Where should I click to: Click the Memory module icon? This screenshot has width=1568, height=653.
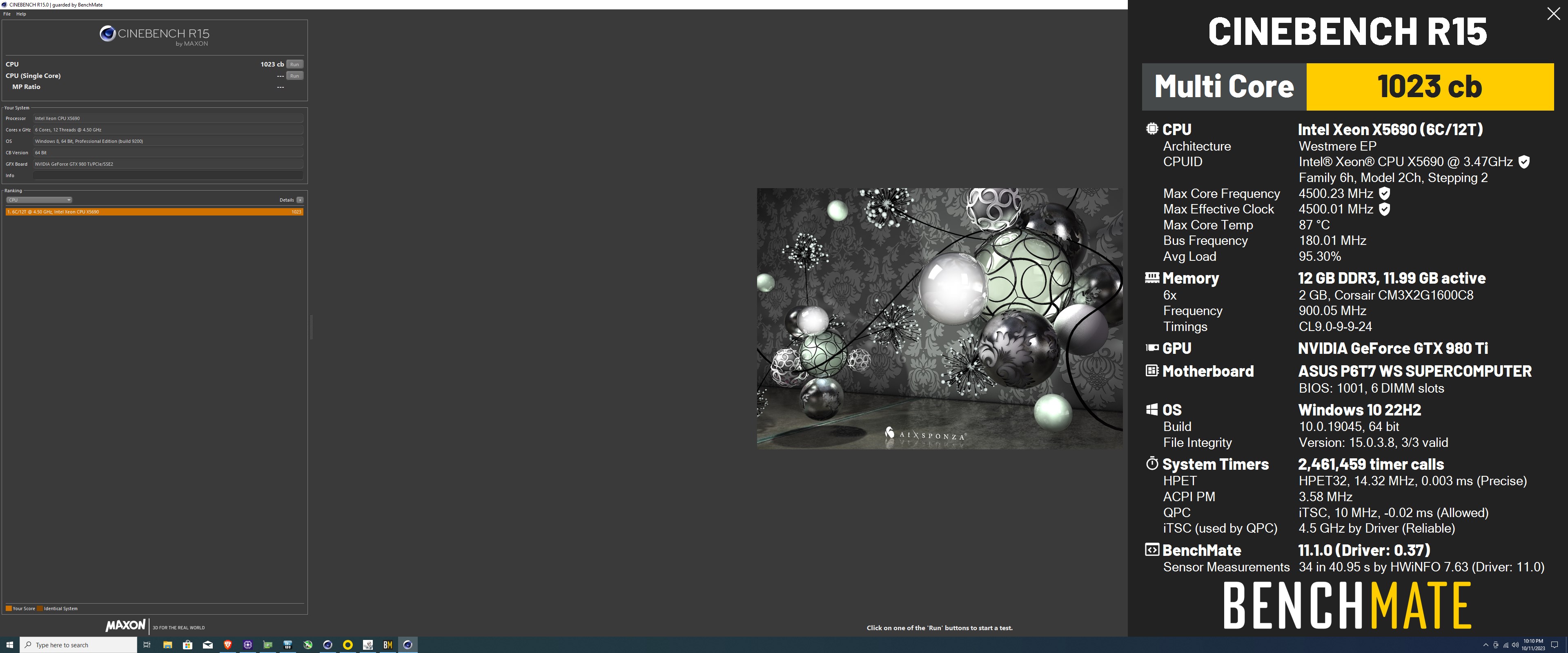[1151, 278]
